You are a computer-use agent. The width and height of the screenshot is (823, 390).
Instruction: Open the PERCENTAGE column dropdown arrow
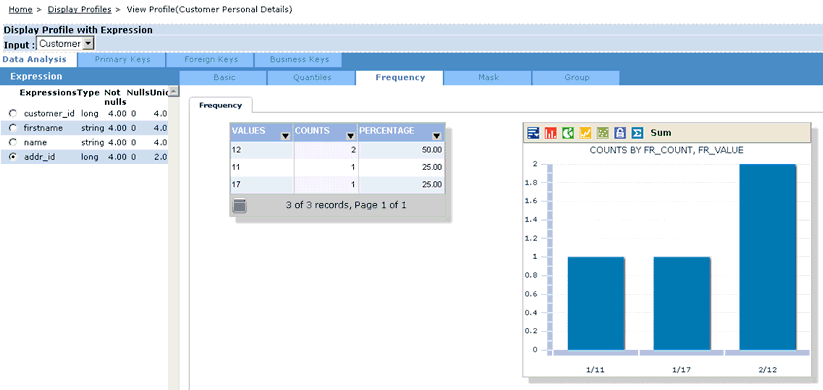coord(437,136)
